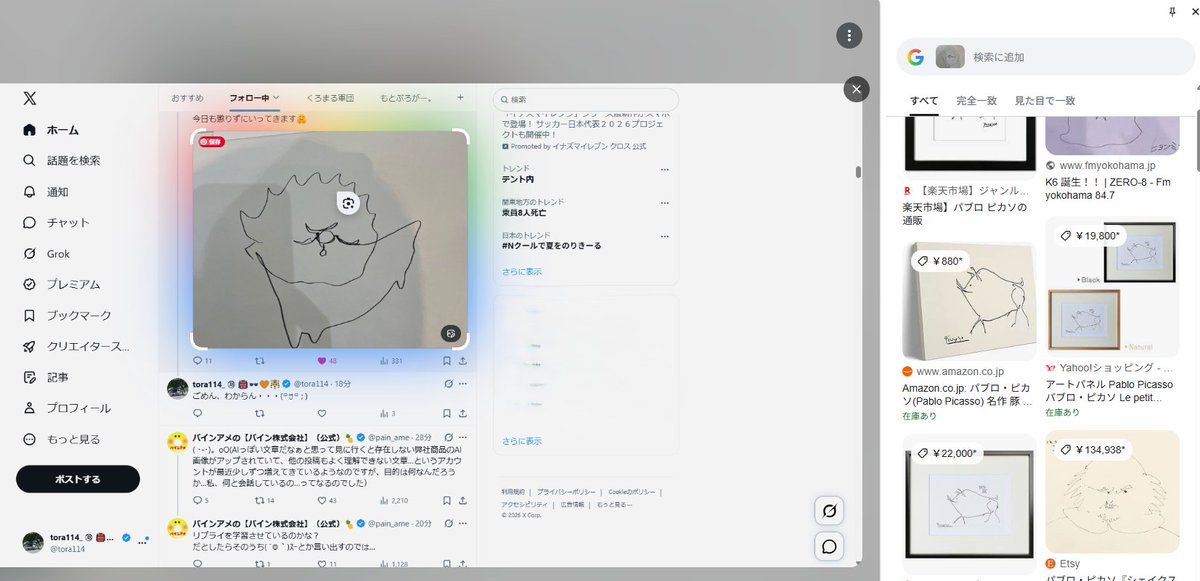Open プライバシーポリシー footer link

(x=566, y=493)
